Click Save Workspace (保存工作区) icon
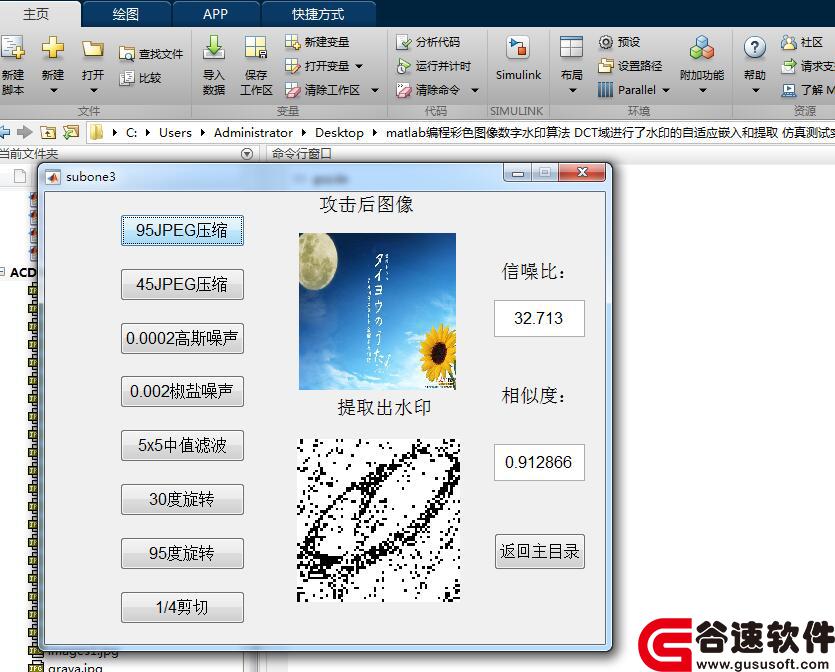Screen dimensions: 835x672 [256, 48]
